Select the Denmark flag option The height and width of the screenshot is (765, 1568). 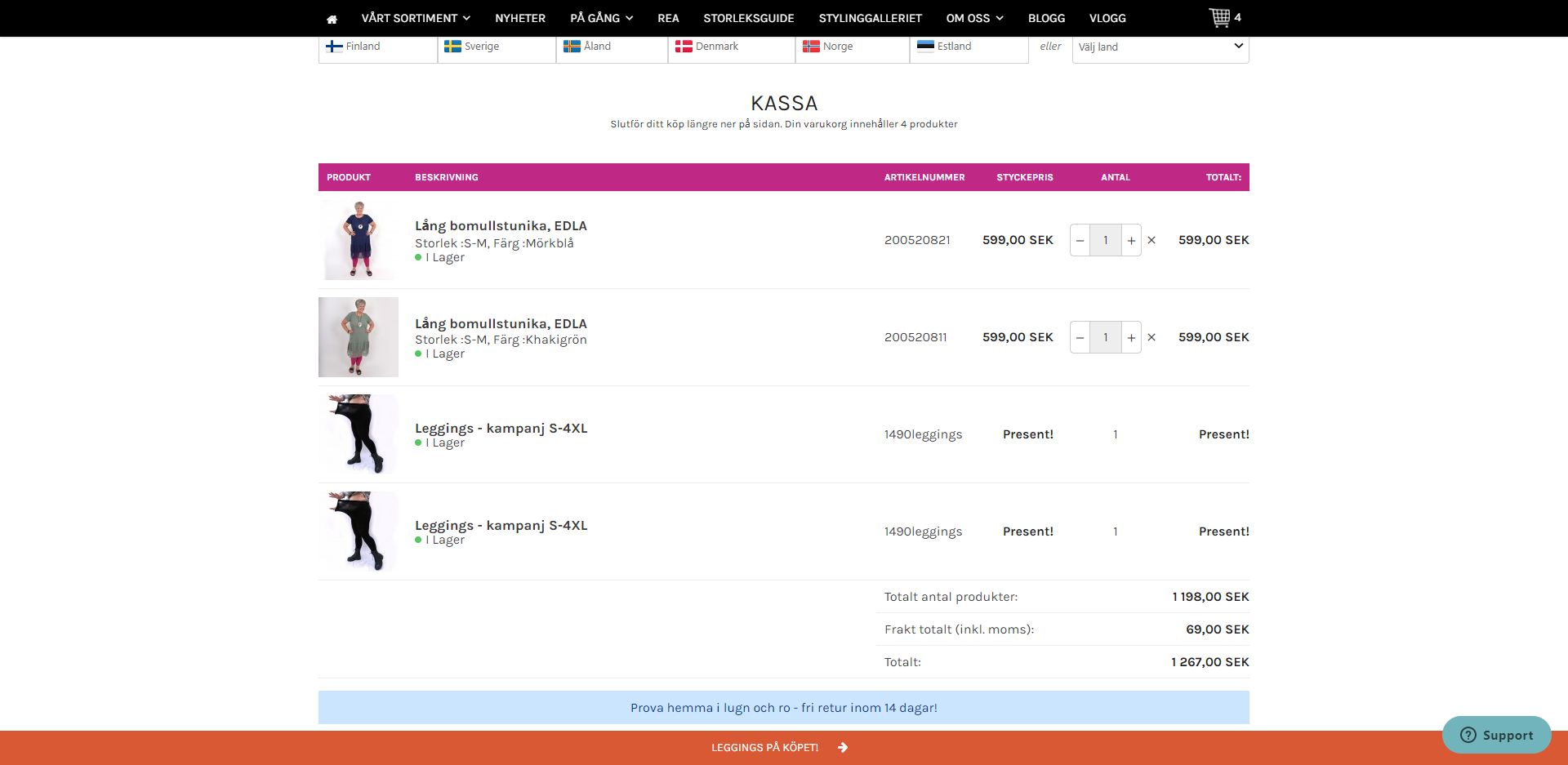pos(732,47)
